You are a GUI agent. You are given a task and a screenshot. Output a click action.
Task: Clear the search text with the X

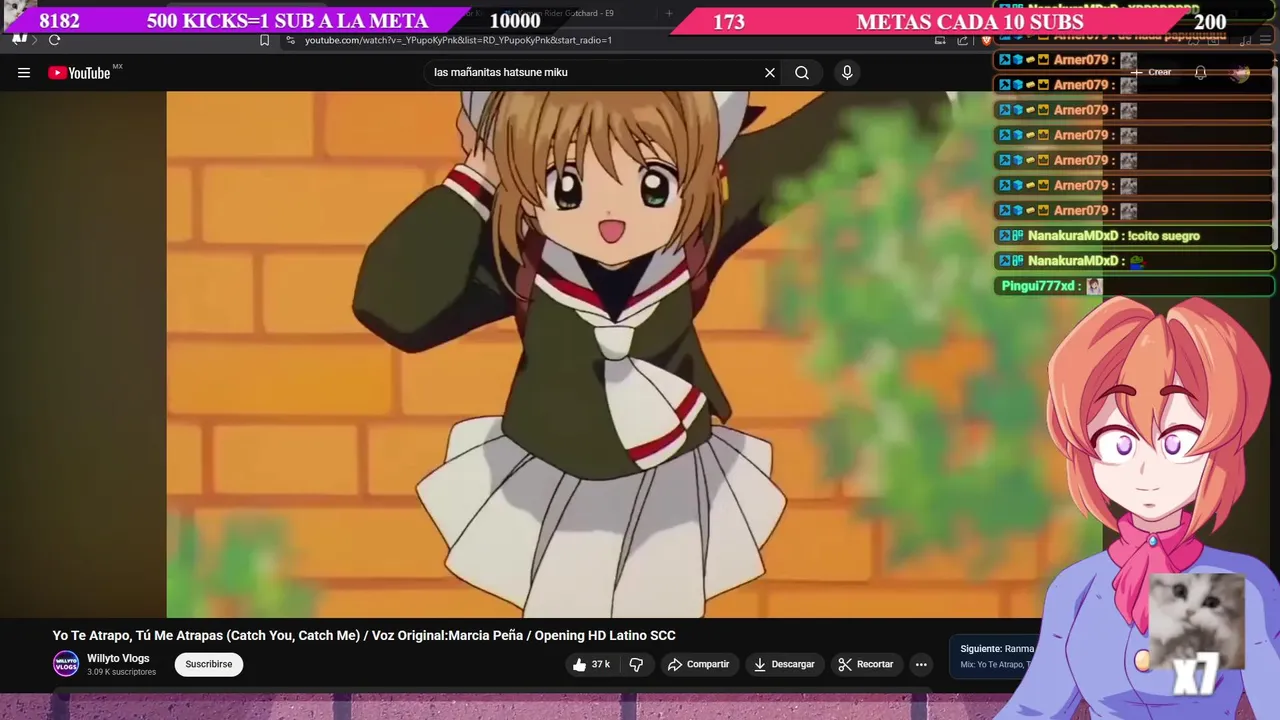pyautogui.click(x=770, y=73)
